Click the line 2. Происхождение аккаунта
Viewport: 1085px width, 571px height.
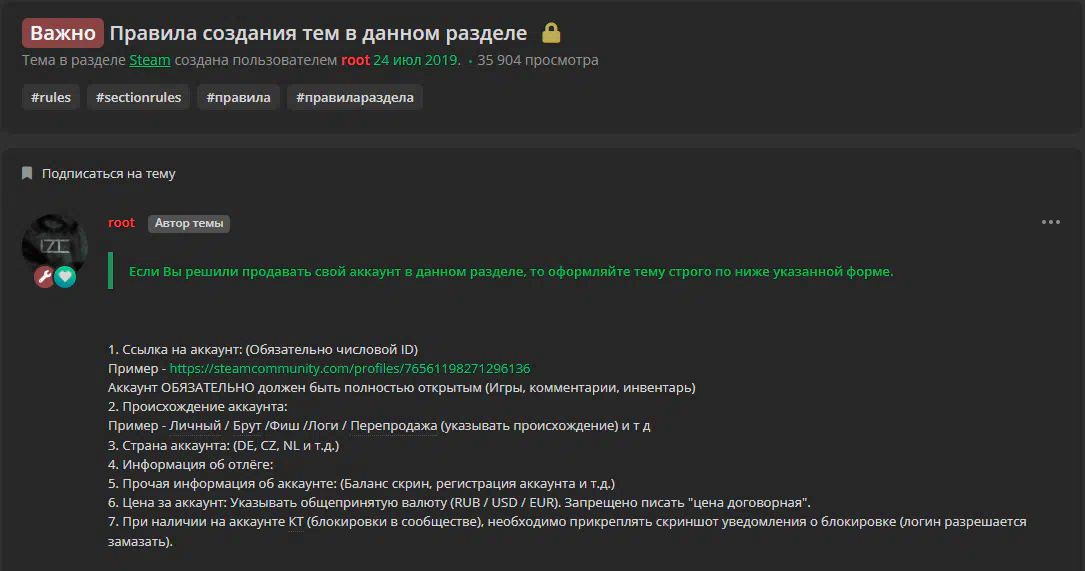point(197,406)
